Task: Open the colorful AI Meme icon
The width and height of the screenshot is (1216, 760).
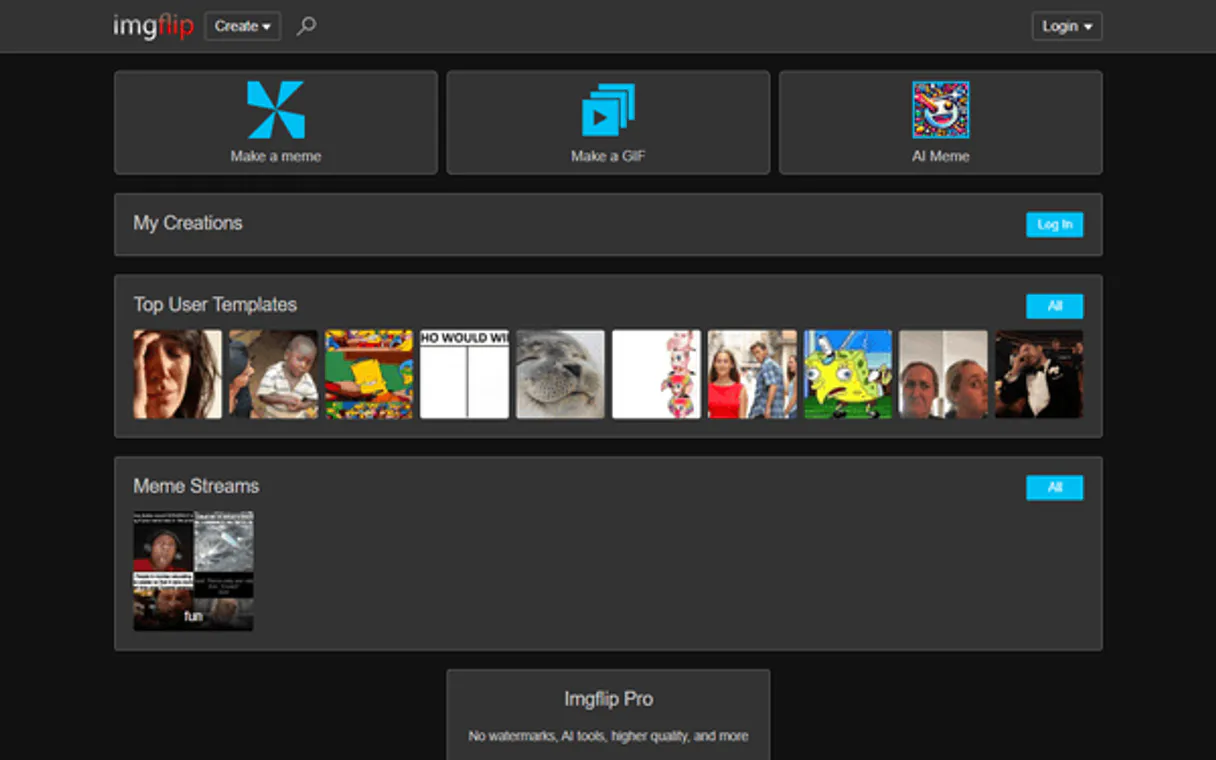Action: pyautogui.click(x=940, y=110)
